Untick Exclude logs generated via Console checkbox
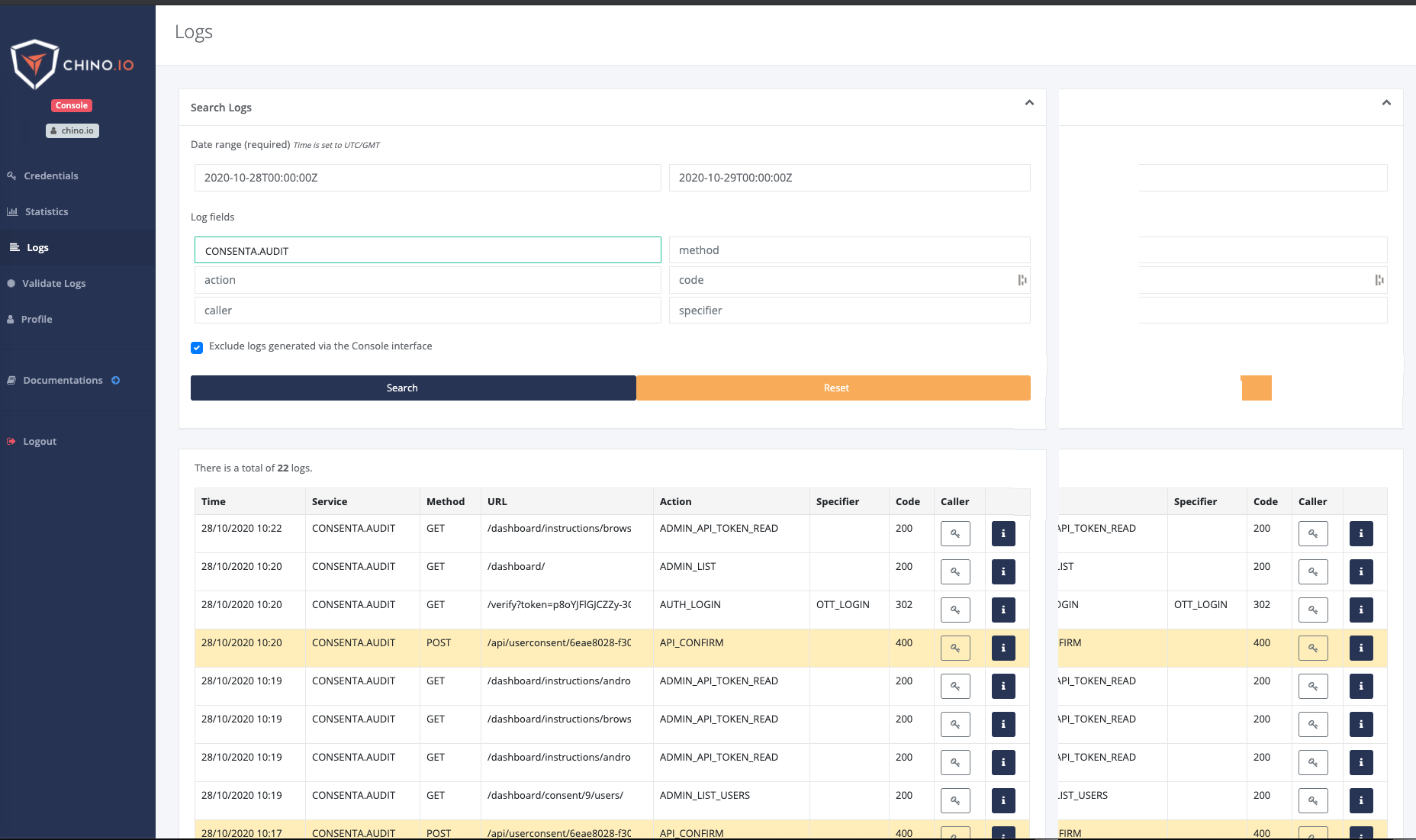Viewport: 1416px width, 840px height. [197, 347]
